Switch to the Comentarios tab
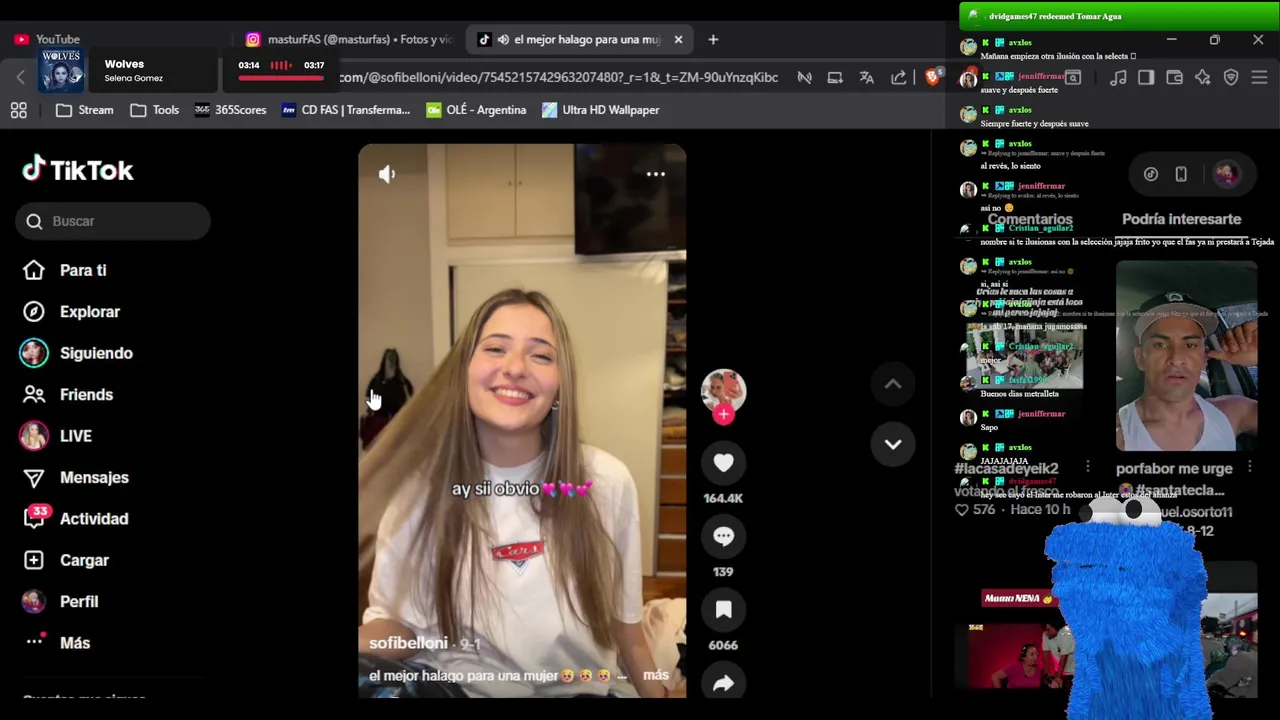Screen dimensions: 1280x720 (1030, 219)
